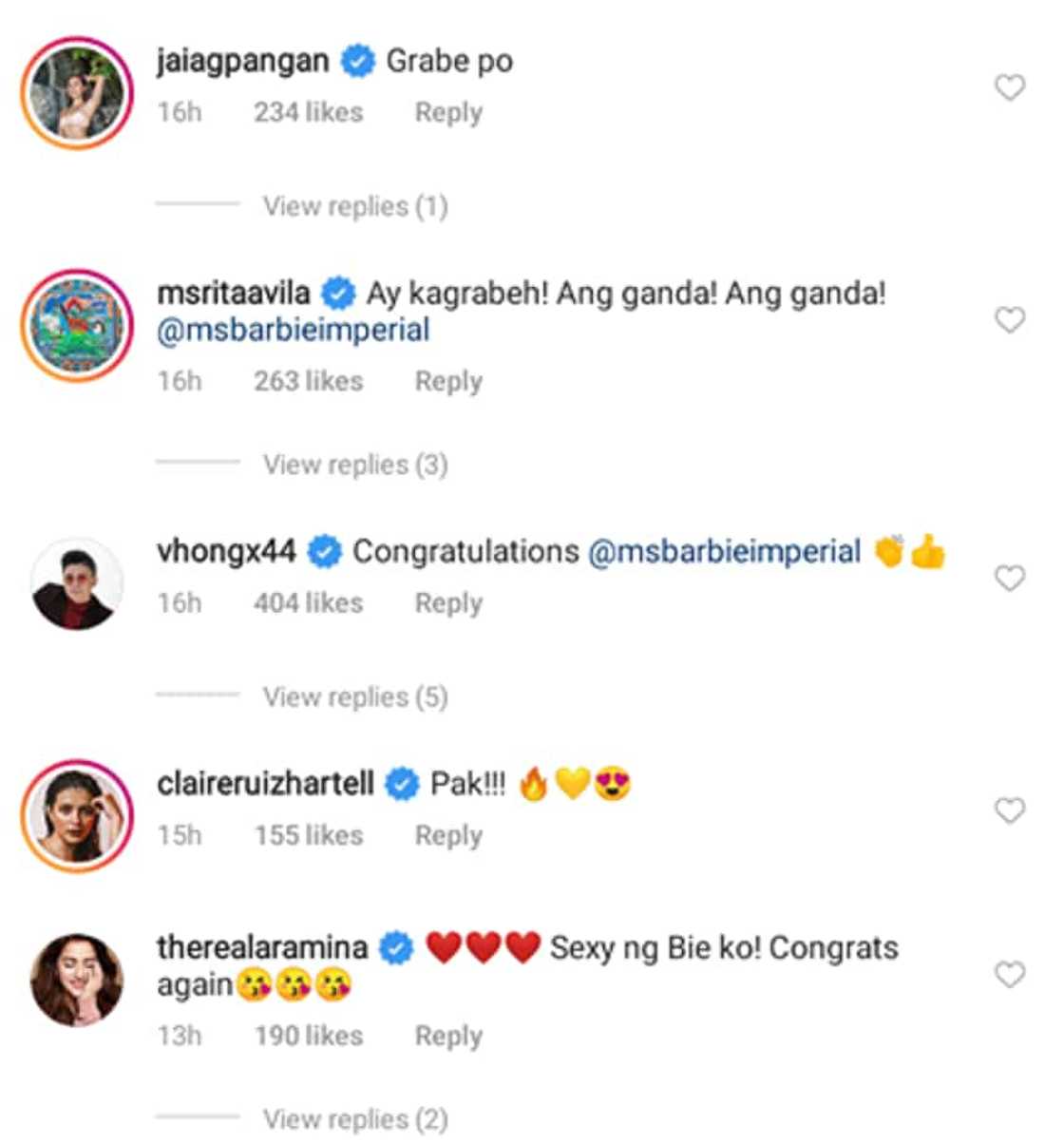
Task: Click the verified badge beside vhongx44
Action: (x=326, y=549)
